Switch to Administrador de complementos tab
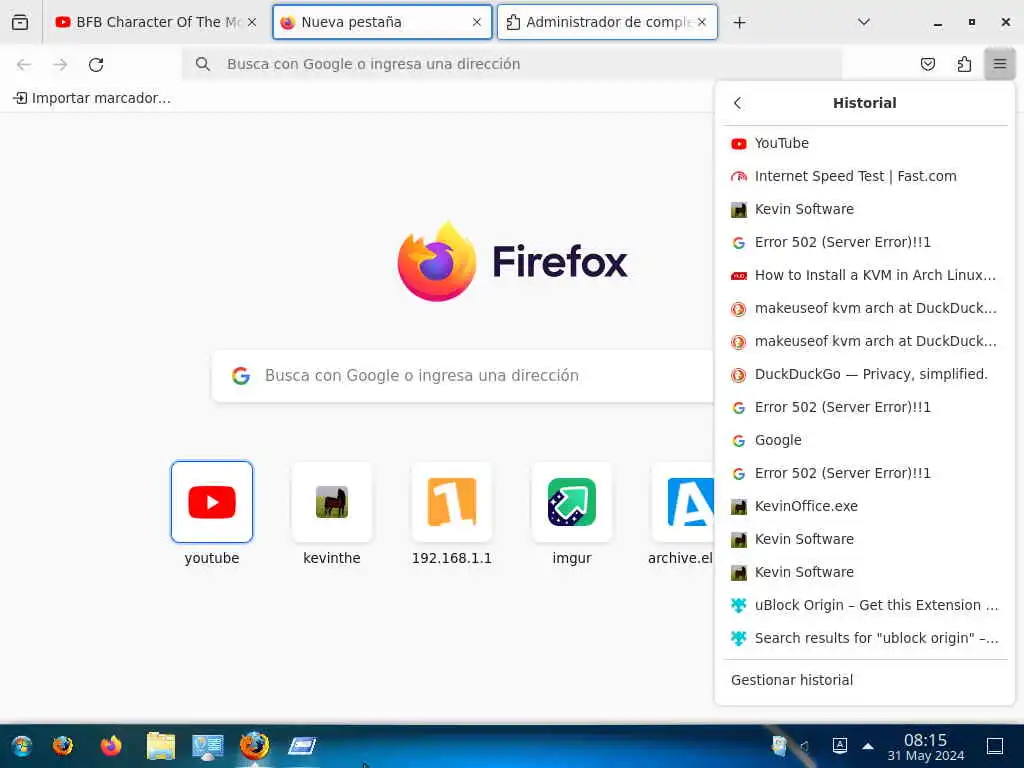The image size is (1024, 768). (x=607, y=22)
